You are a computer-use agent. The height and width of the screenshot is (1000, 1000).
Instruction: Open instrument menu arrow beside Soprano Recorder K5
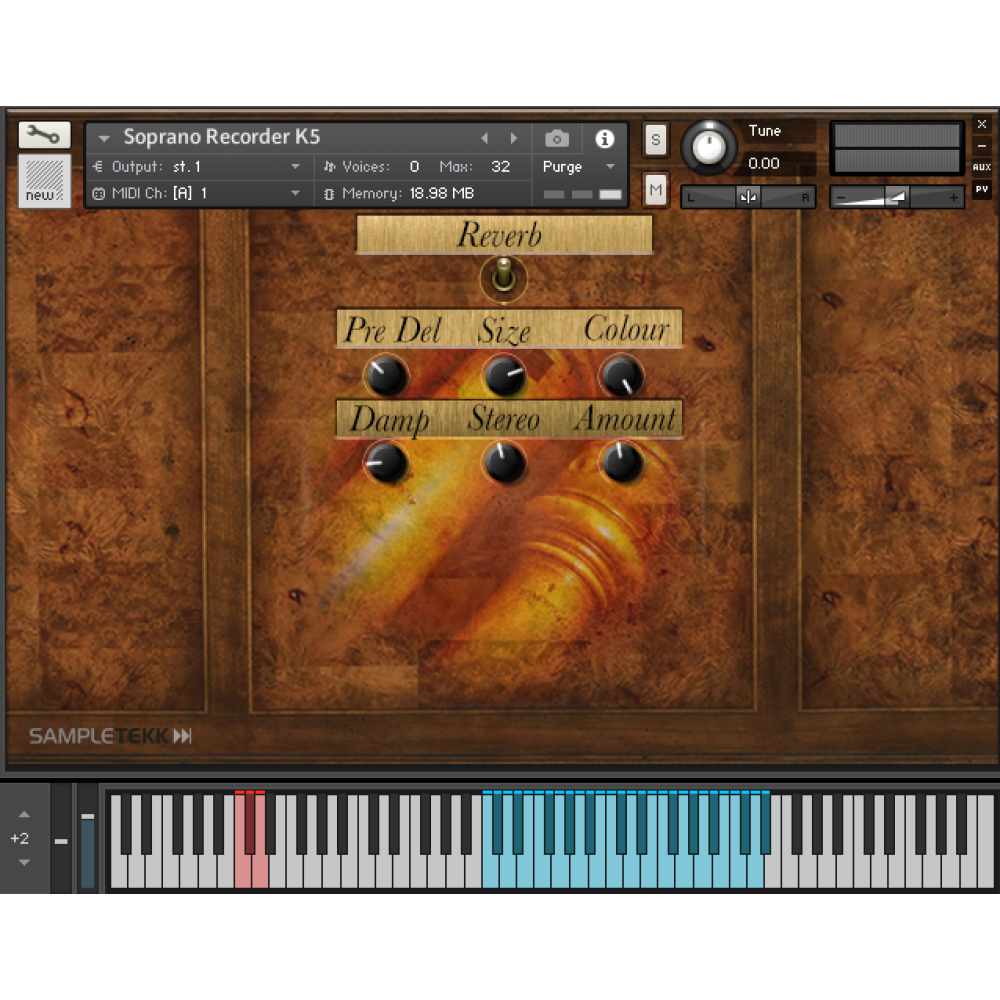(x=104, y=139)
